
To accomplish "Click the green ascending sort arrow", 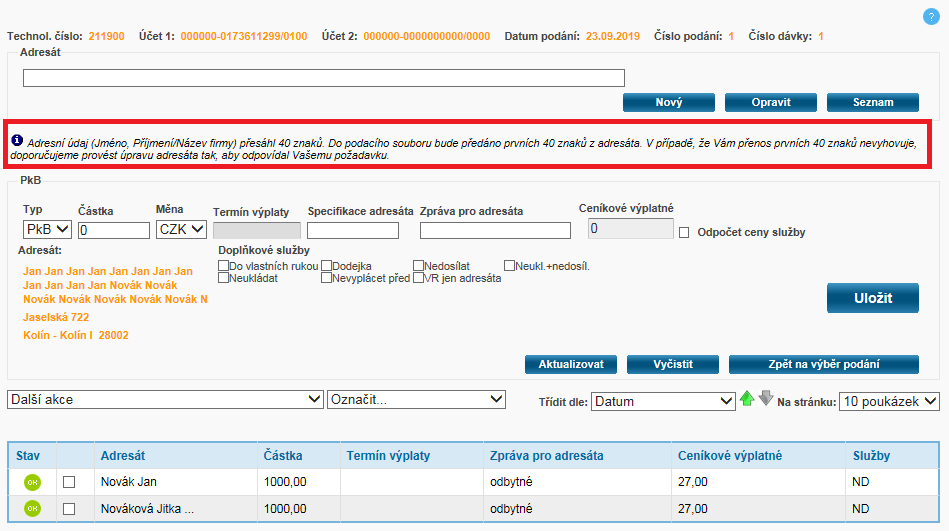I will (x=746, y=399).
